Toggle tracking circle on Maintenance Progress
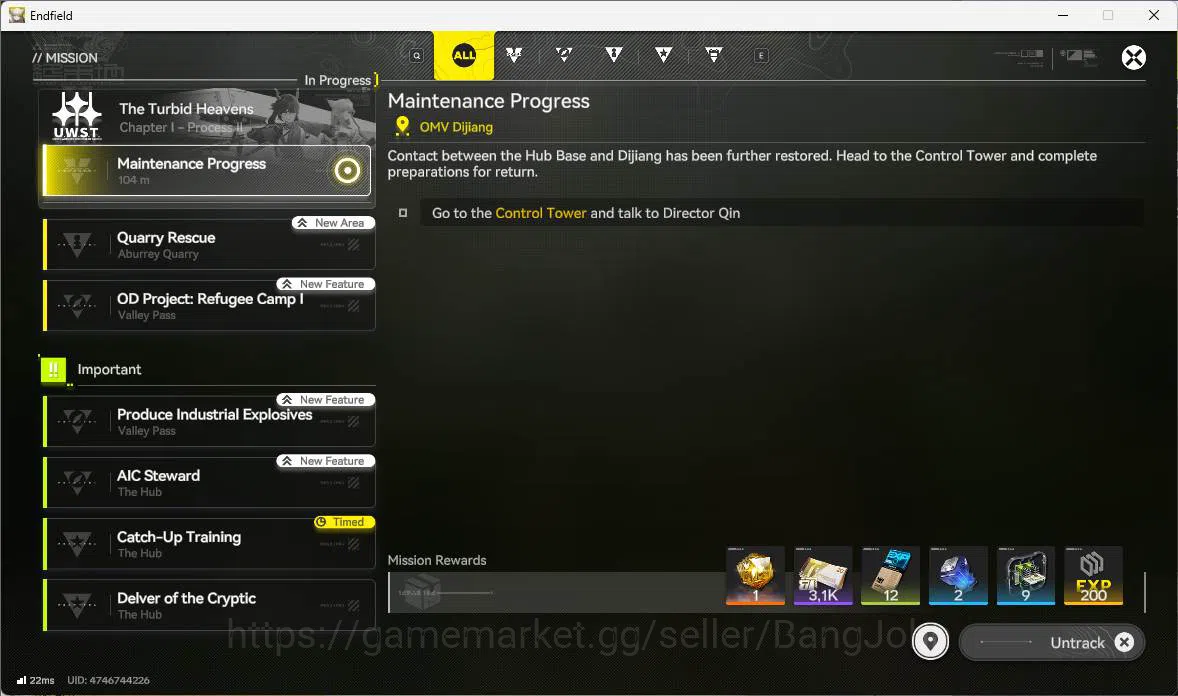1178x696 pixels. pos(347,171)
